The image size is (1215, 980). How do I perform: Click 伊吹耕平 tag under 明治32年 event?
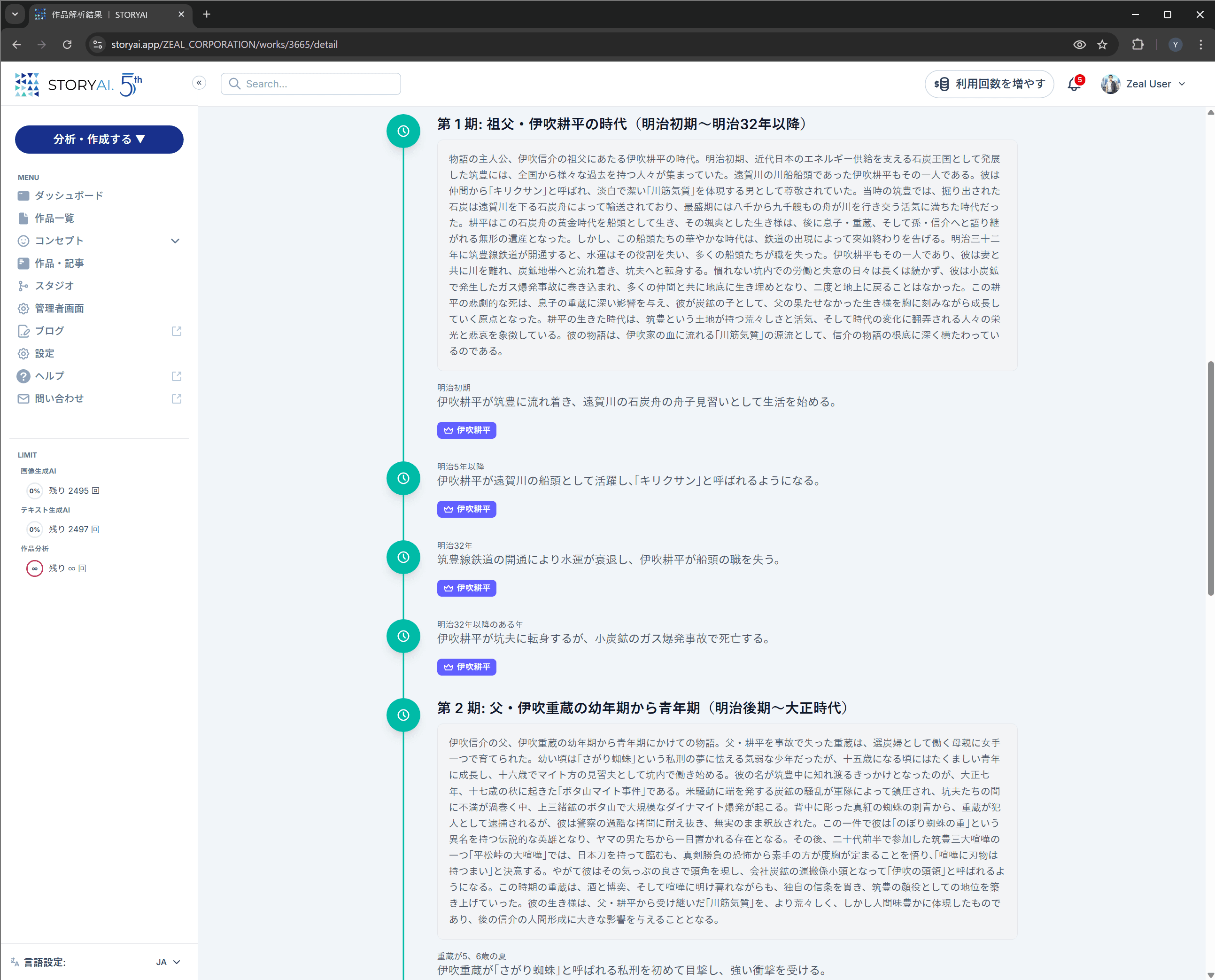click(467, 588)
